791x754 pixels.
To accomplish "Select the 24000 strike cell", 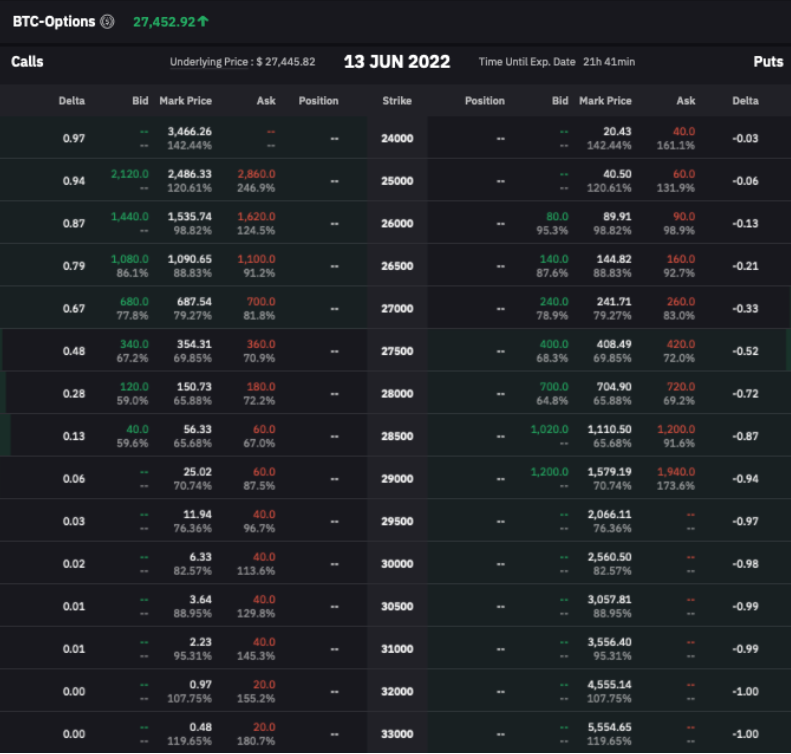I will point(397,138).
